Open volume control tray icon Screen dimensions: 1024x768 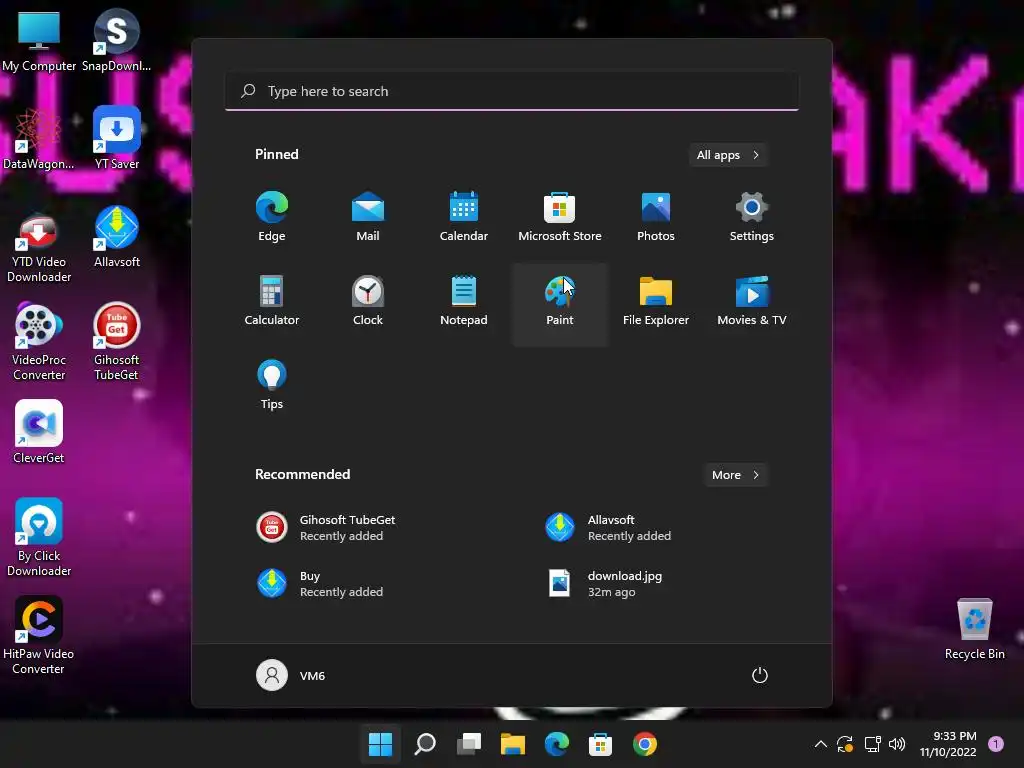pos(897,744)
